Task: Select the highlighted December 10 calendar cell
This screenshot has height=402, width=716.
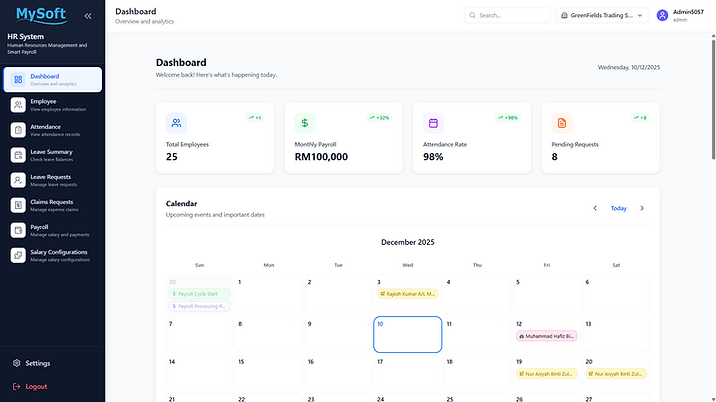Action: tap(408, 334)
